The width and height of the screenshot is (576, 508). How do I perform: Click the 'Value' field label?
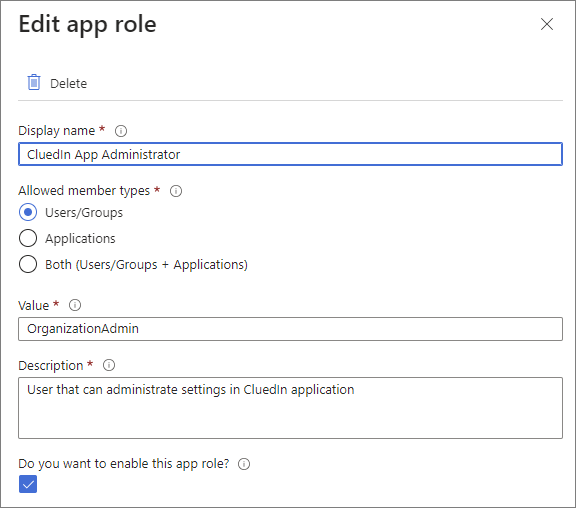(x=33, y=306)
